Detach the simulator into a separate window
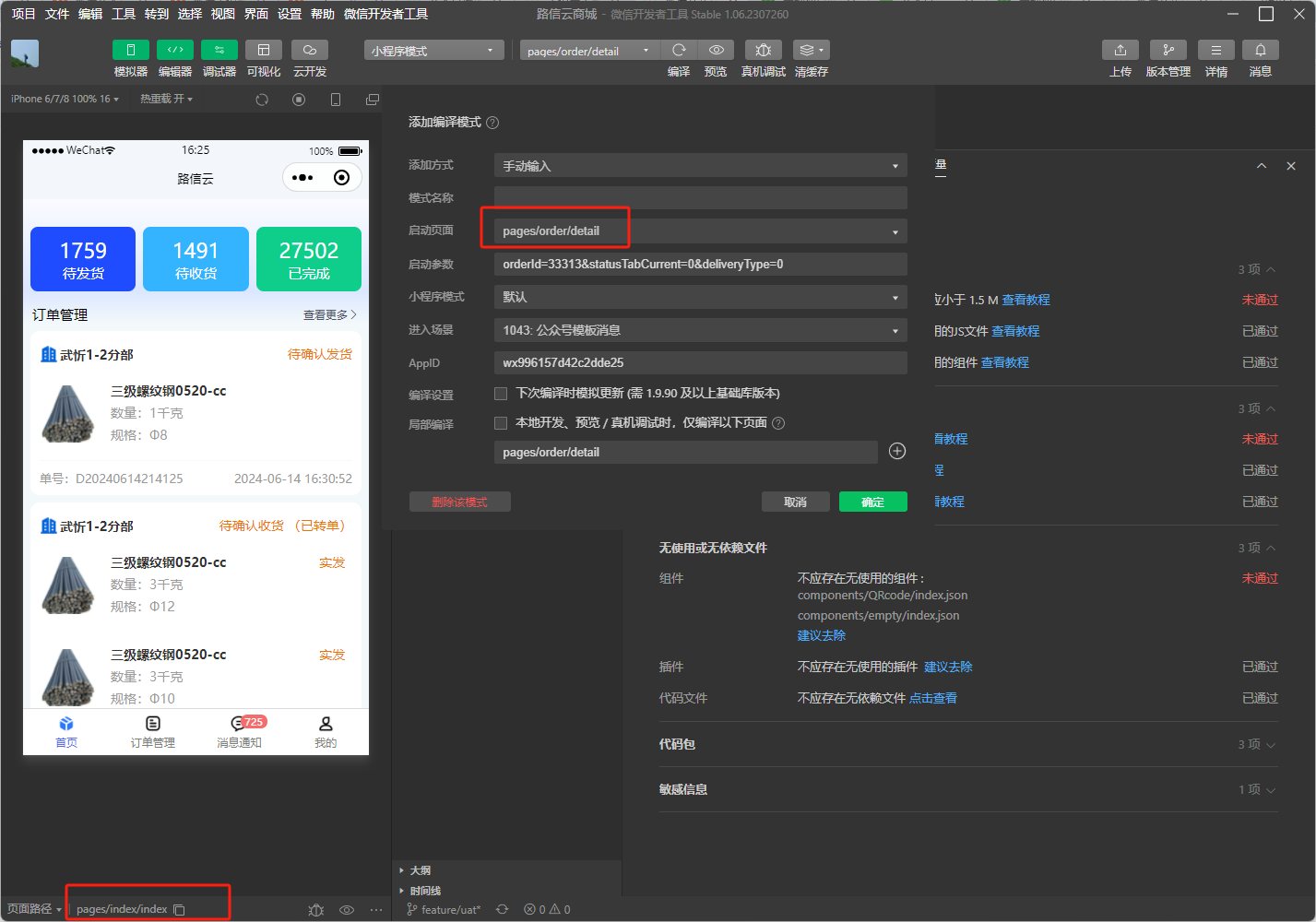1316x922 pixels. (373, 100)
